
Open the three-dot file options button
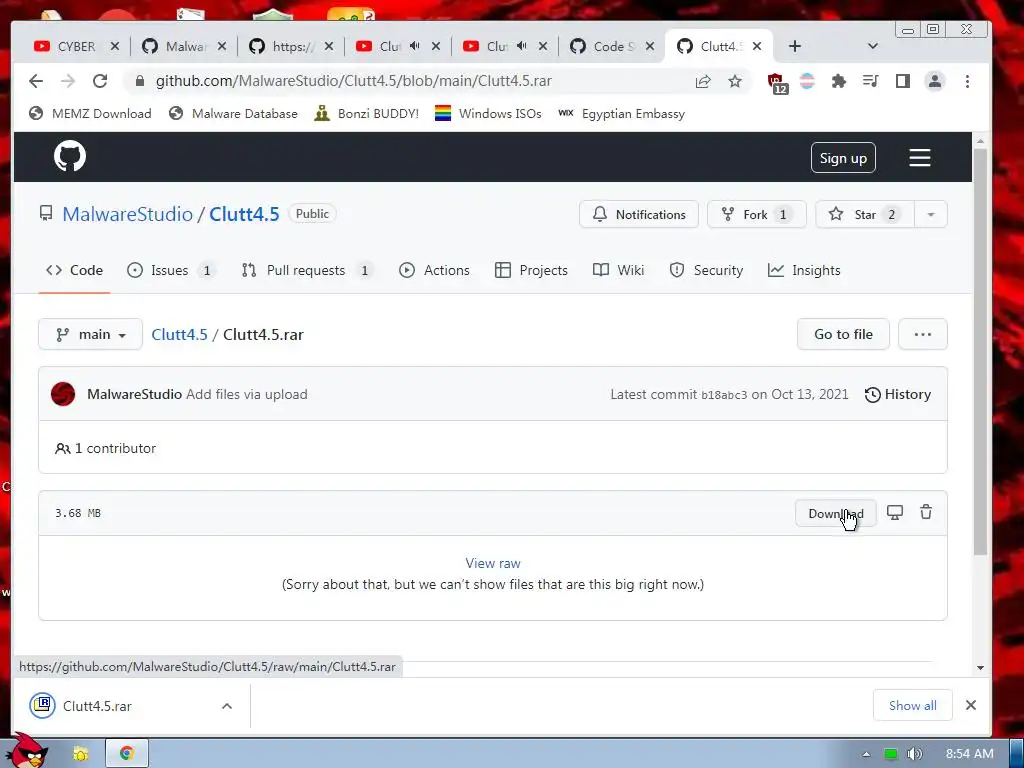point(922,334)
